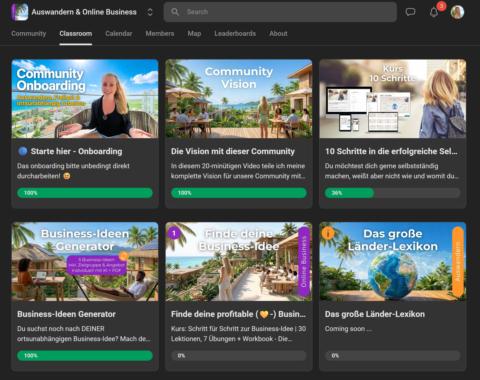Viewport: 480px width, 380px height.
Task: Click the 'Du suchst noch nach DEINER' description
Action: (x=84, y=334)
